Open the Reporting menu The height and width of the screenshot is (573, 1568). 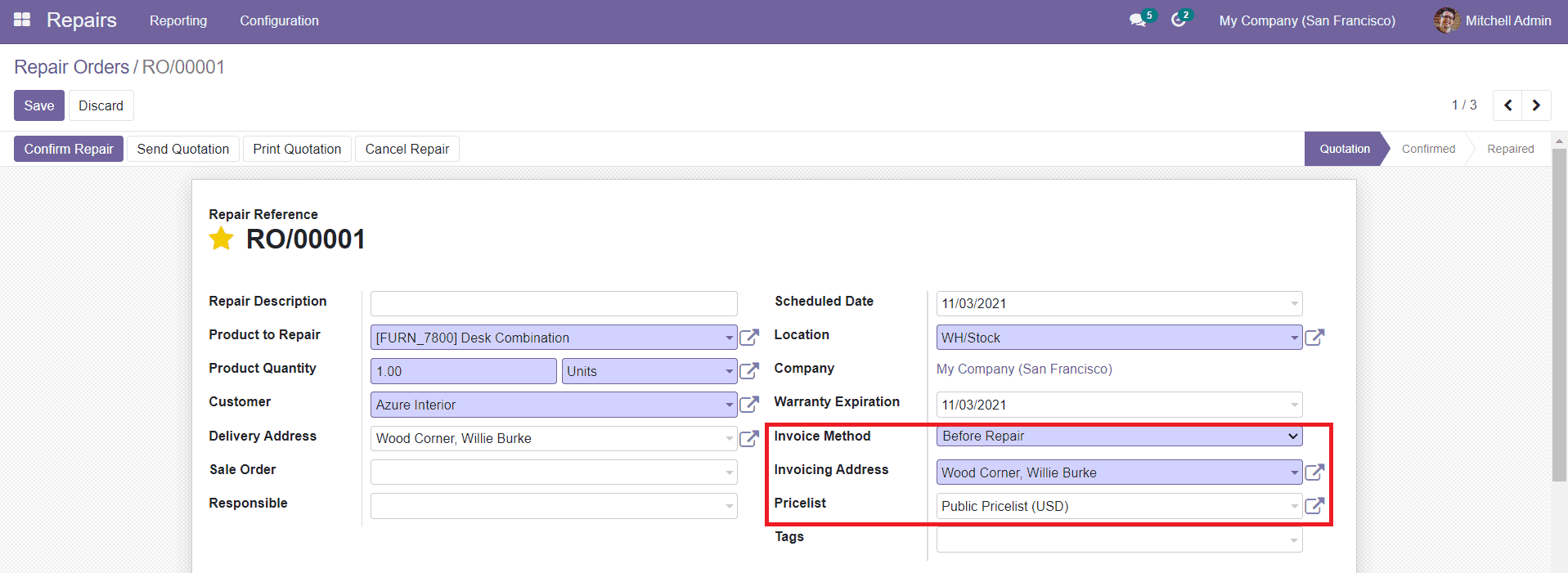click(178, 20)
